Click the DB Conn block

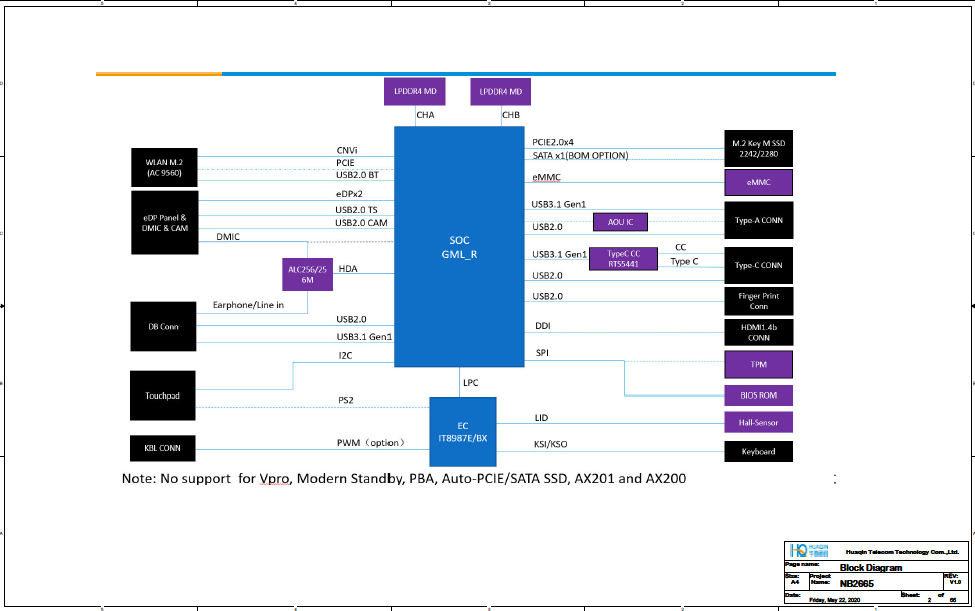coord(164,326)
